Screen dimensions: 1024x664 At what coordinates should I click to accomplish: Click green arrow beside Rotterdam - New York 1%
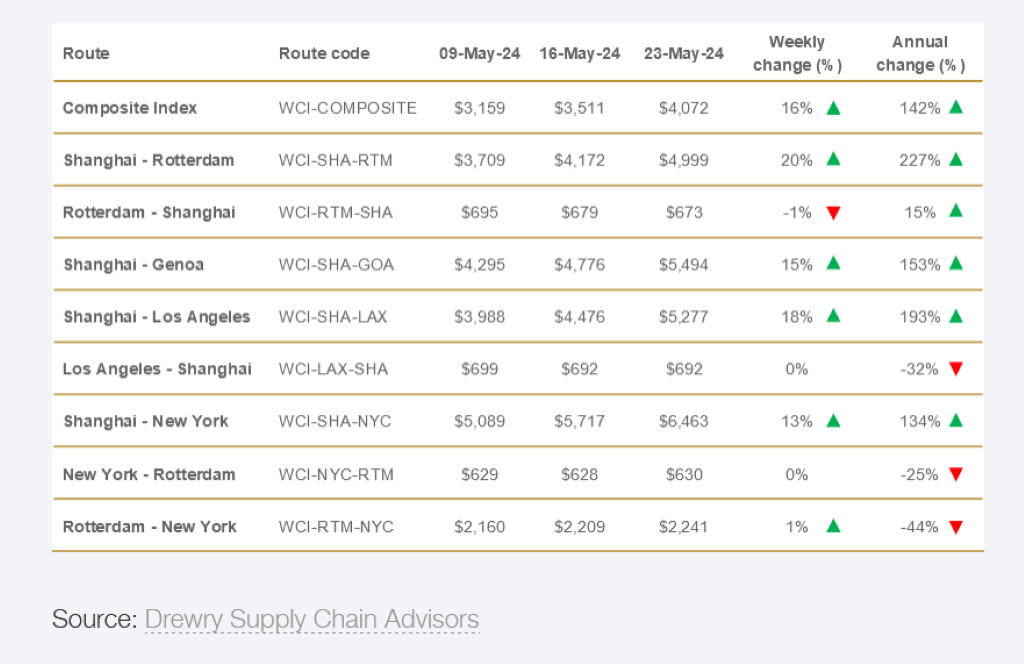coord(833,526)
